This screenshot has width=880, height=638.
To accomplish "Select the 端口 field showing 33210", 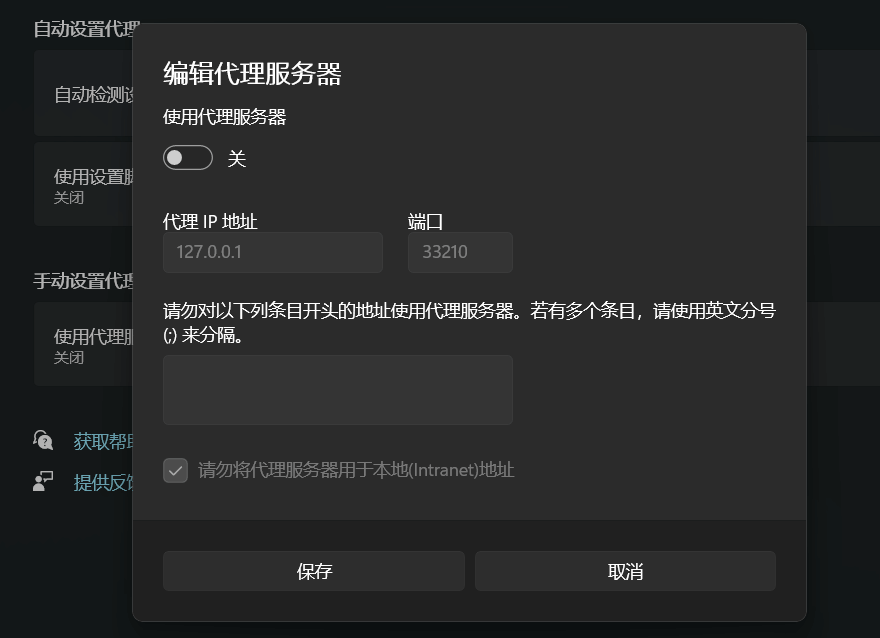I will click(x=460, y=252).
